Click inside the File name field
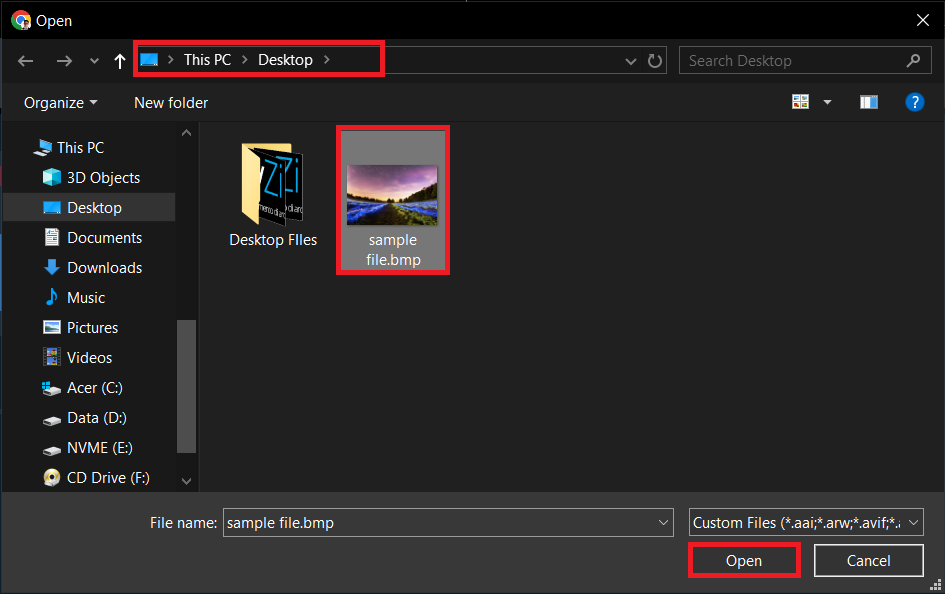 (x=440, y=522)
